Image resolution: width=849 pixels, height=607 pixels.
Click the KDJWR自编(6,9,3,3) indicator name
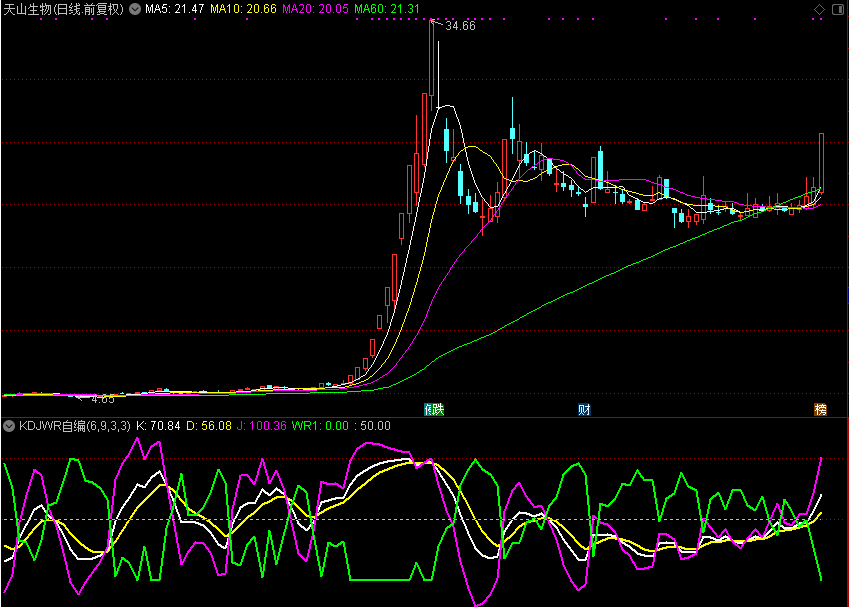pyautogui.click(x=75, y=426)
